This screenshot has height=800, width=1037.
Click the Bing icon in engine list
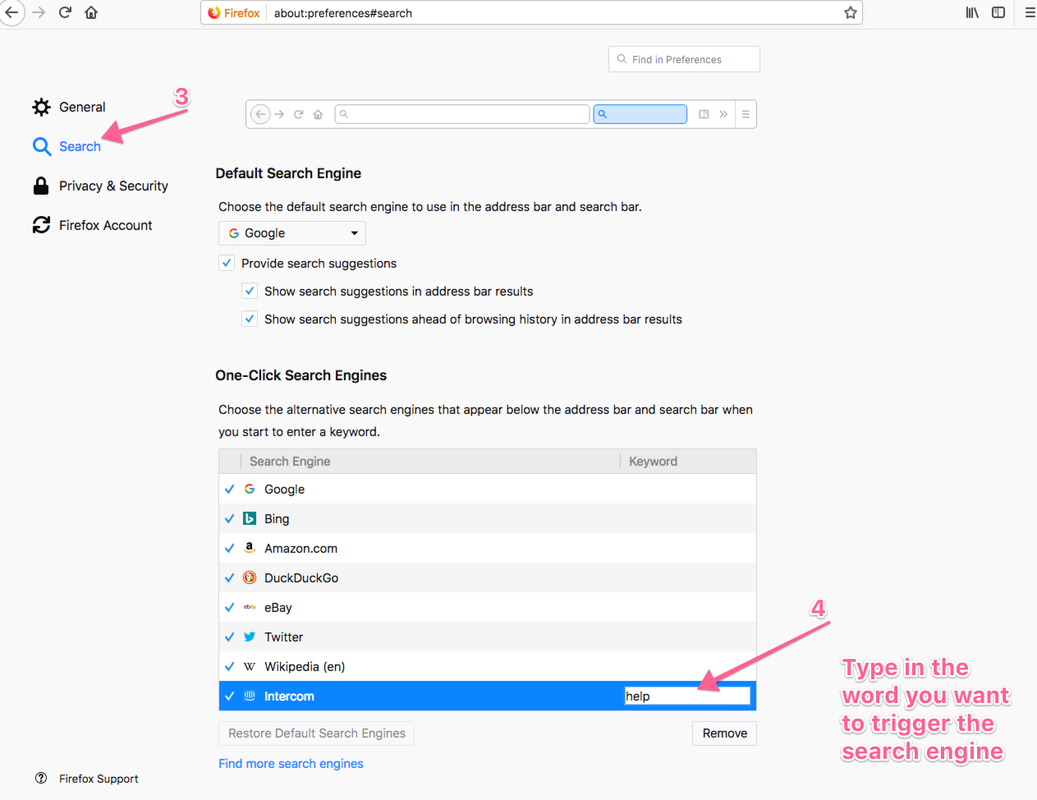(249, 518)
